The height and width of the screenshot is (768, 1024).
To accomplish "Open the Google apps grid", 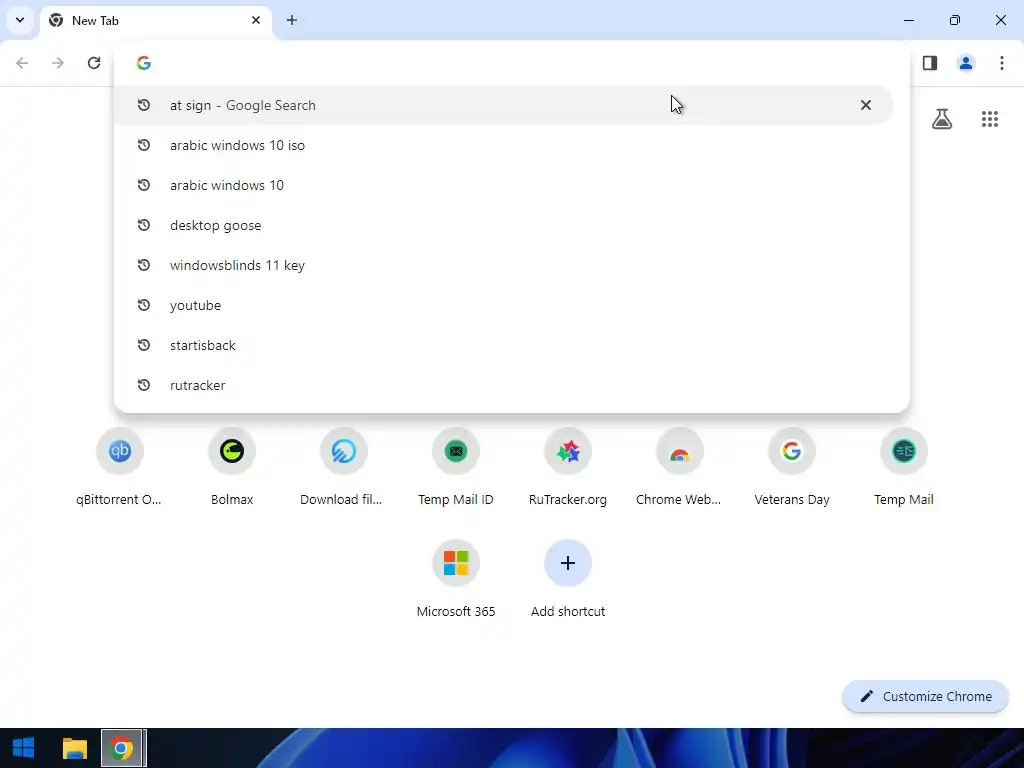I will pyautogui.click(x=990, y=119).
